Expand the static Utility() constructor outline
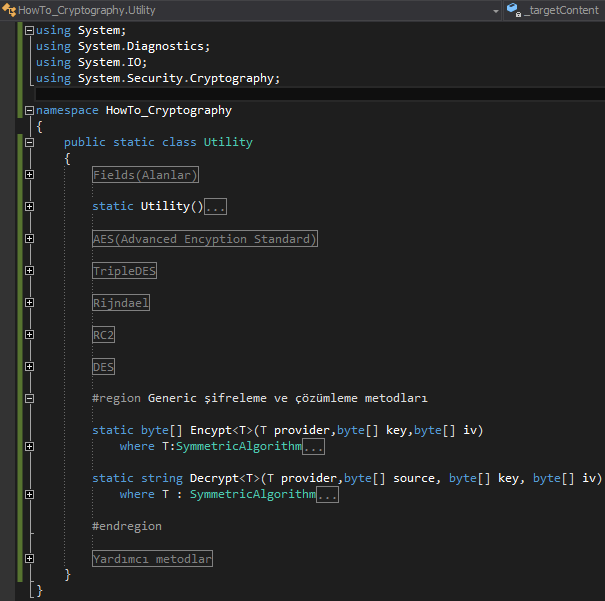The image size is (605, 601). coord(29,206)
